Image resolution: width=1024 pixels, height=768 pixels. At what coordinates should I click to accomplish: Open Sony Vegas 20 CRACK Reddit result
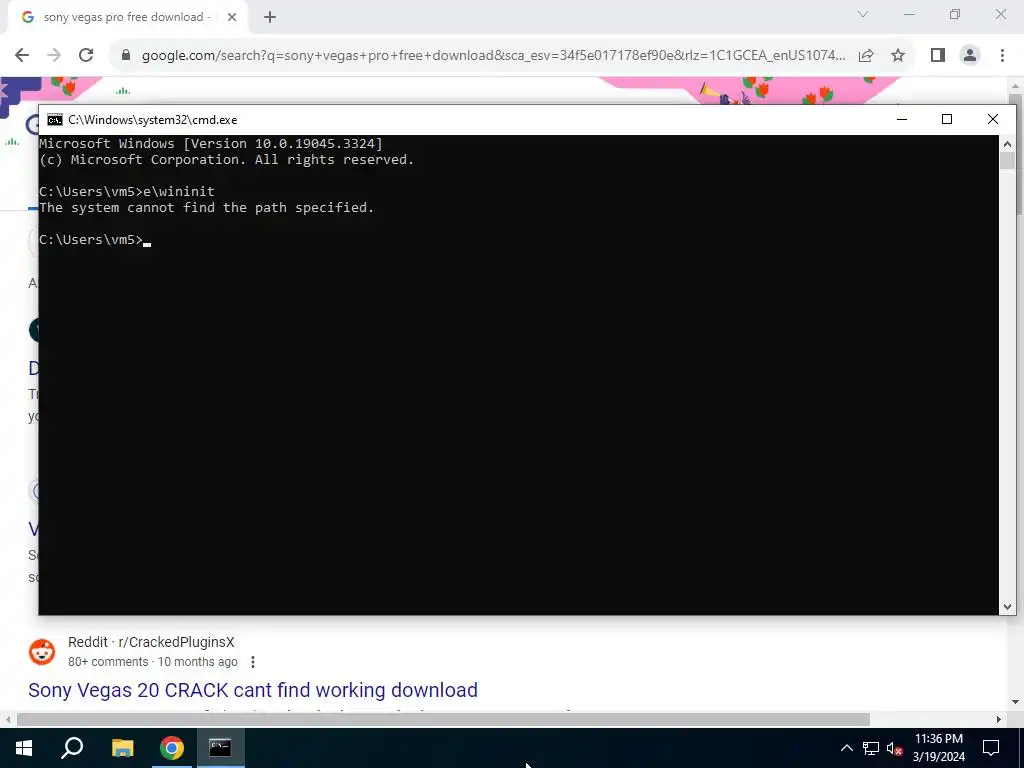point(253,690)
